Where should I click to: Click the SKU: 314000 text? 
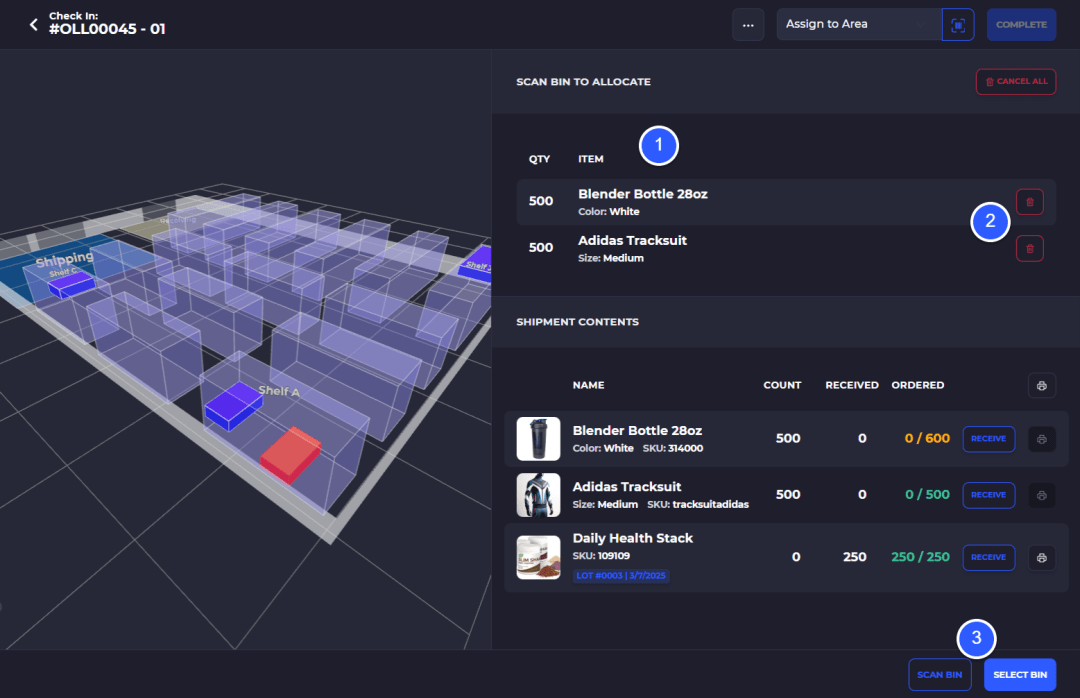pyautogui.click(x=673, y=449)
